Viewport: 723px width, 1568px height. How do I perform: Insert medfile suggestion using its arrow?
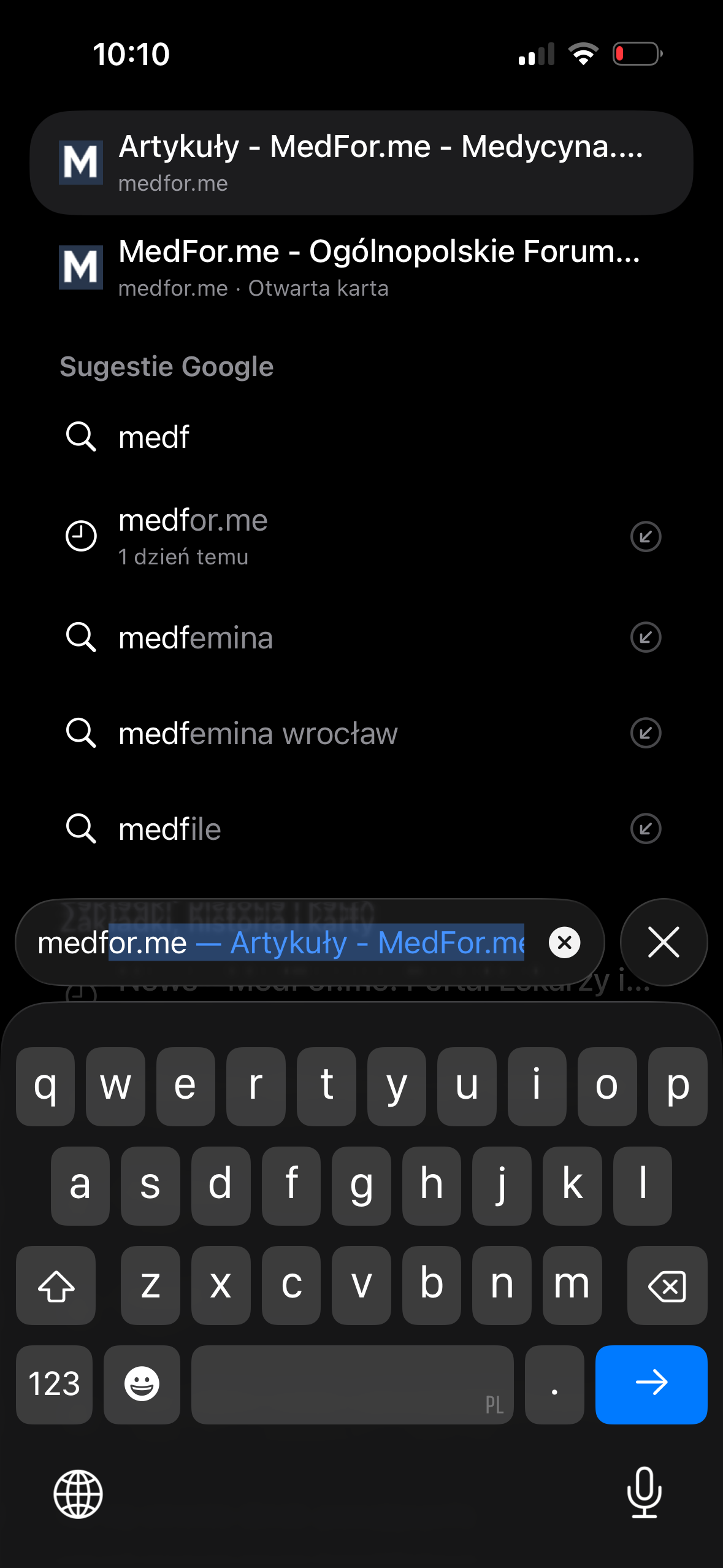pos(645,829)
